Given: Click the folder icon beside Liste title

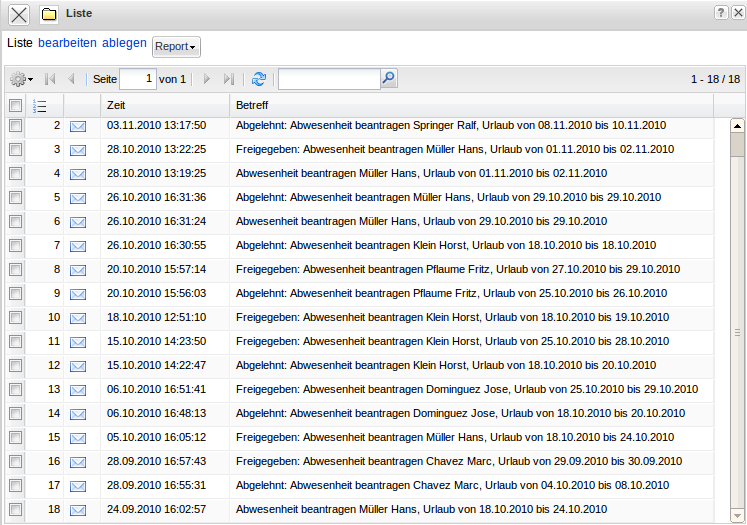Looking at the screenshot, I should [48, 14].
